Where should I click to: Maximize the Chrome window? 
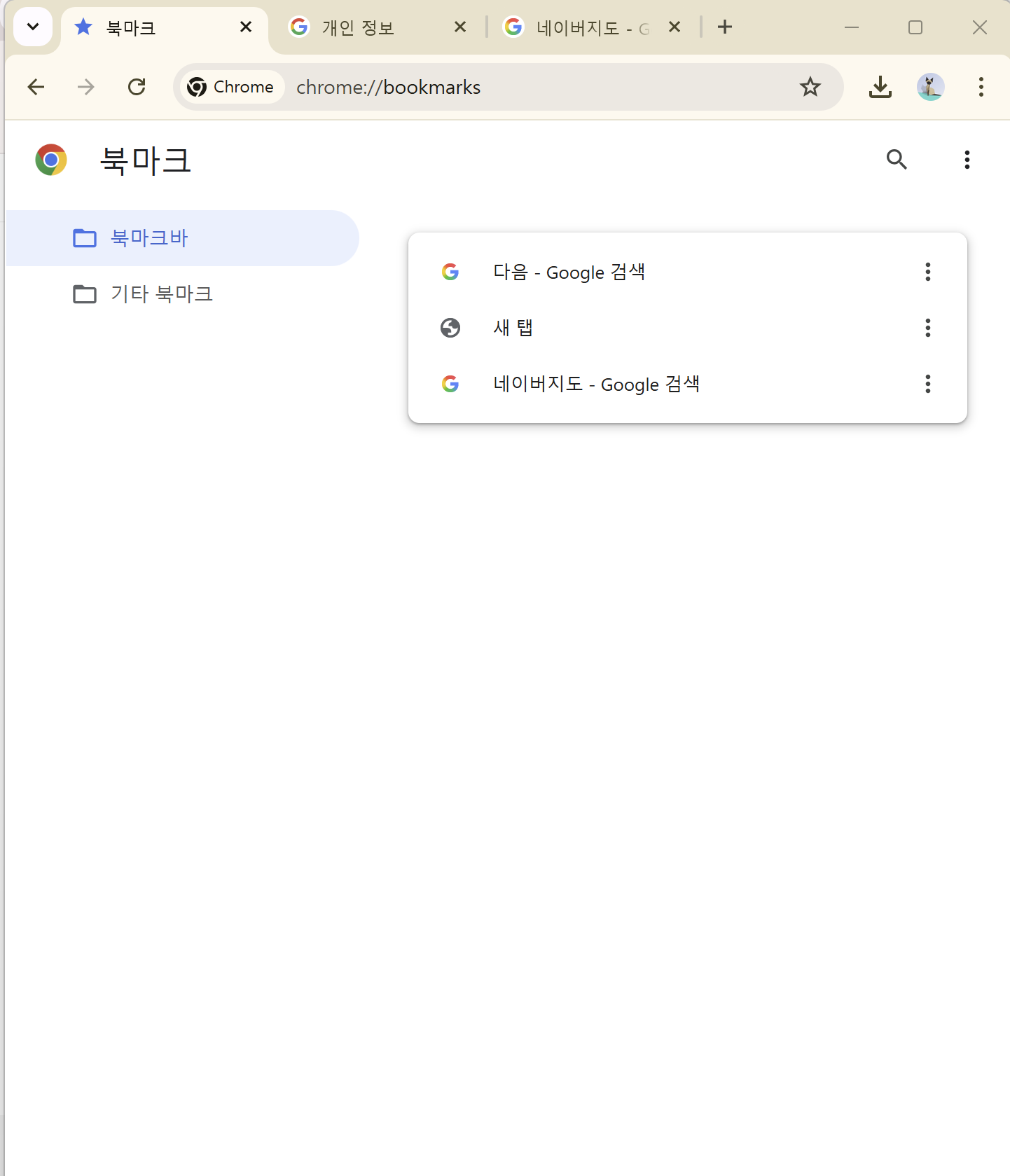click(x=915, y=27)
